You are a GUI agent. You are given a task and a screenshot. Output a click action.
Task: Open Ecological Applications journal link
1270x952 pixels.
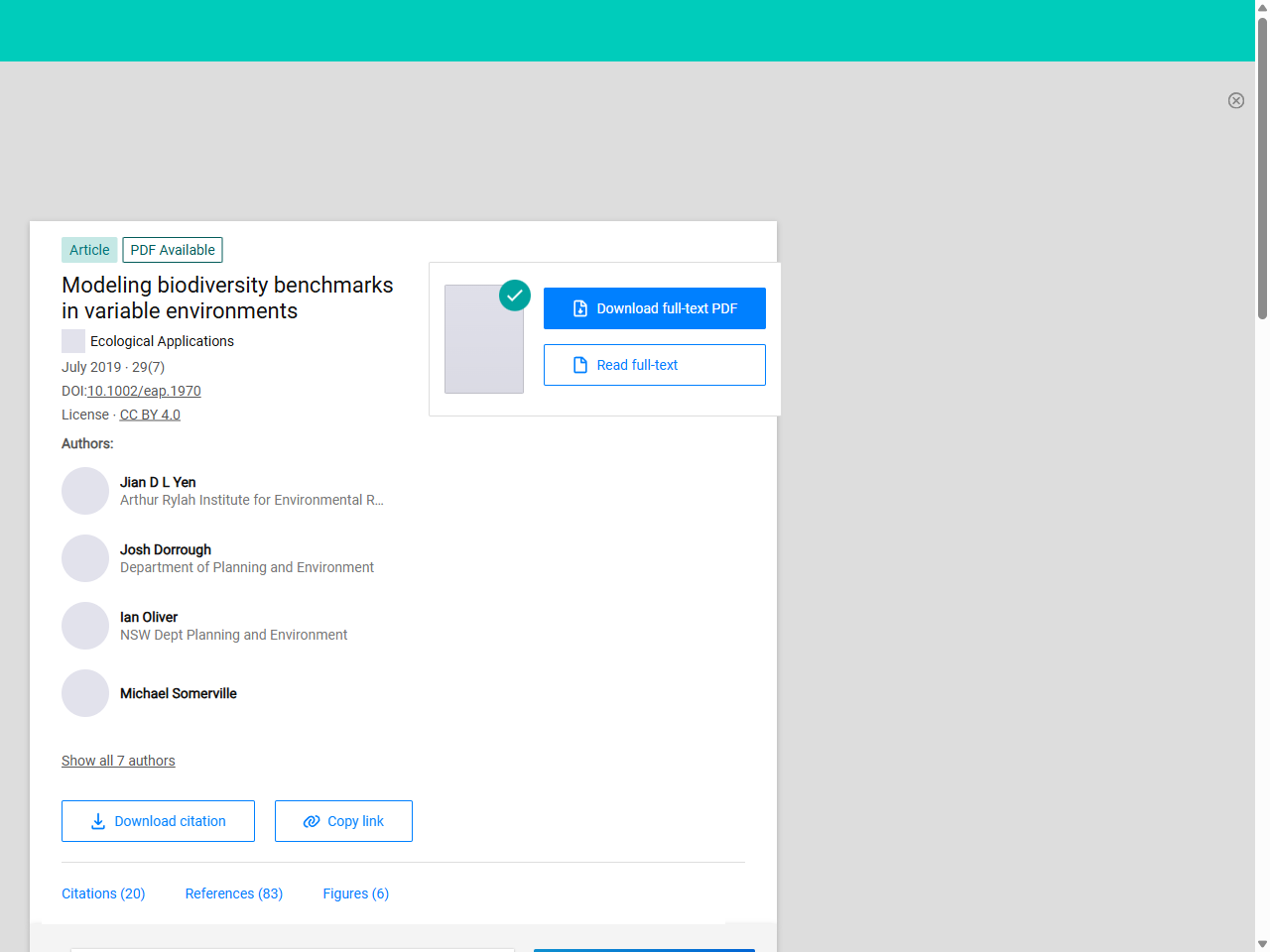coord(162,341)
